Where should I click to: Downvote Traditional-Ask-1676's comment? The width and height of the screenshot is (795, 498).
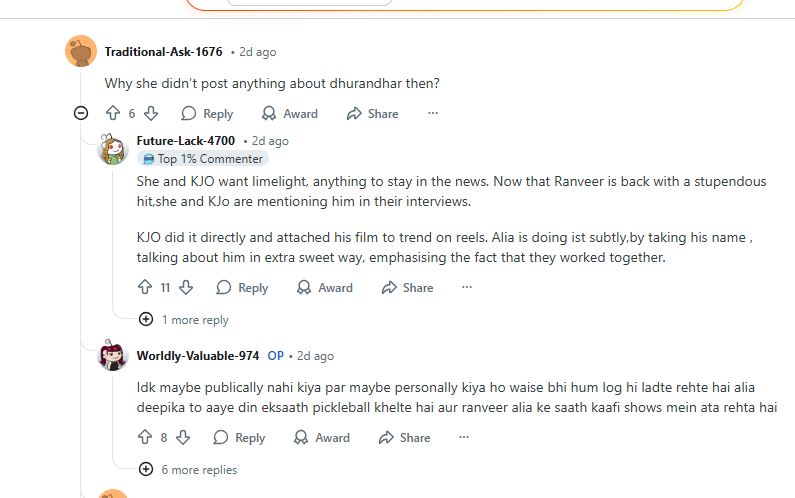point(151,114)
